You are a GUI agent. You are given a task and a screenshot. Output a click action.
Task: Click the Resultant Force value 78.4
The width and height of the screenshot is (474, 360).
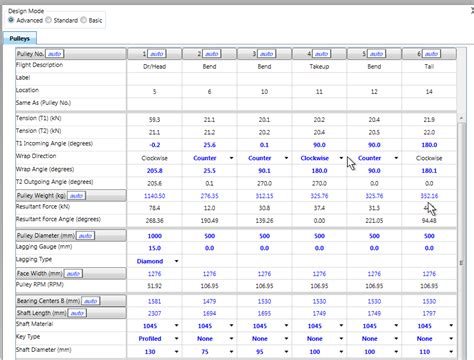pyautogui.click(x=155, y=208)
